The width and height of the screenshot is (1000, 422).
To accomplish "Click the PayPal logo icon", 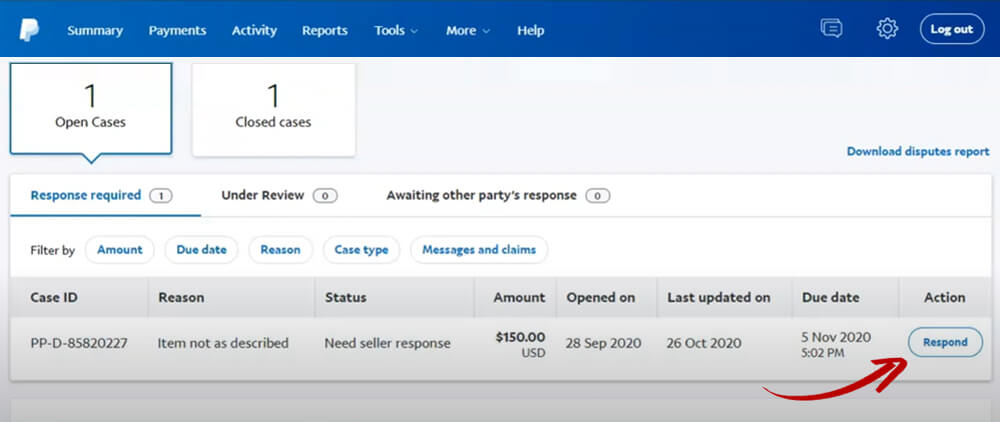I will [29, 30].
